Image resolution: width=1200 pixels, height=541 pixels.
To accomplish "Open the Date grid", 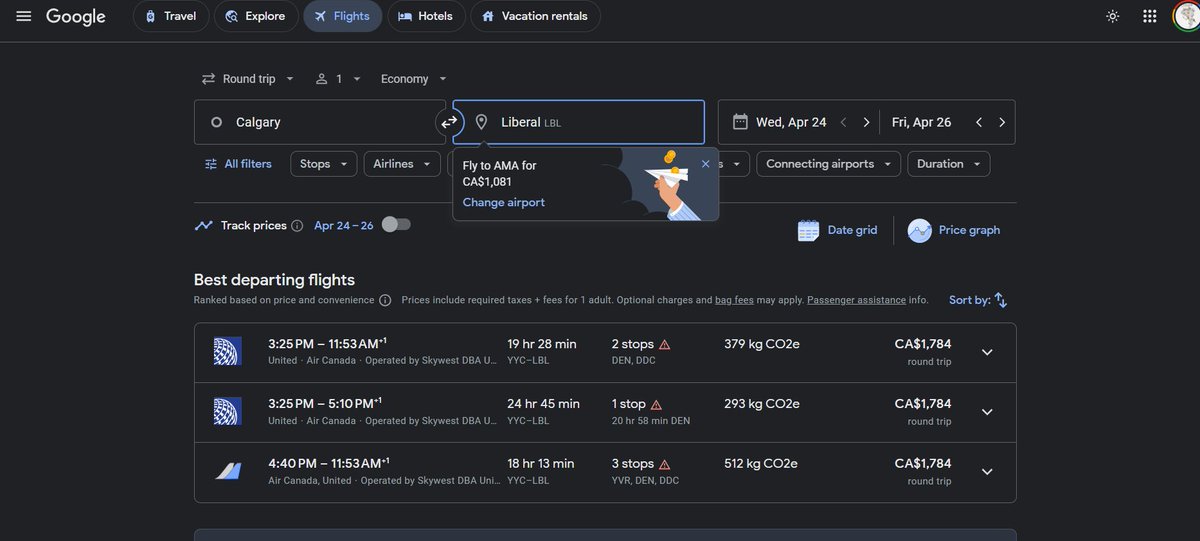I will pyautogui.click(x=838, y=230).
